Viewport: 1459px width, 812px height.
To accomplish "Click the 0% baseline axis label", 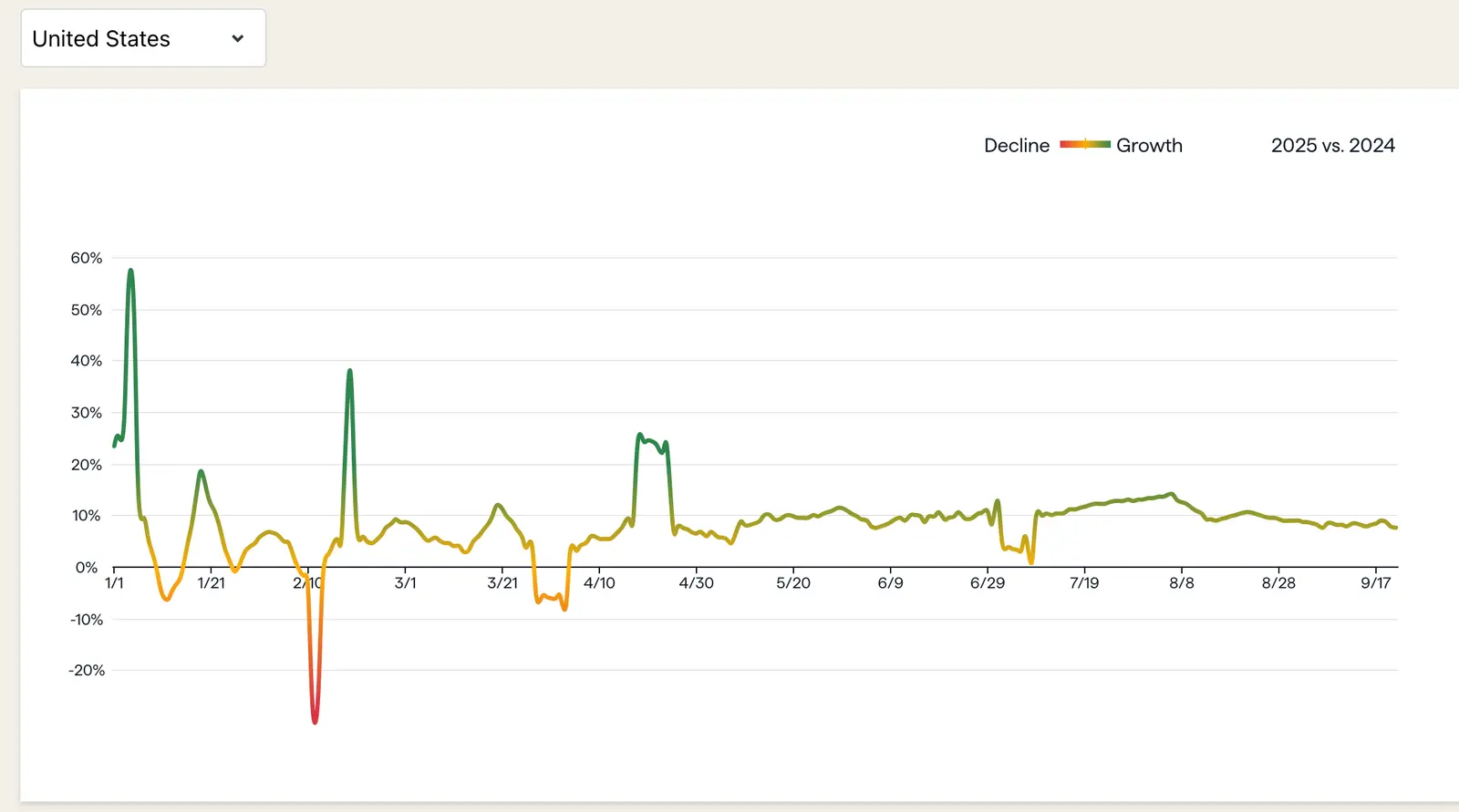I will pos(87,568).
